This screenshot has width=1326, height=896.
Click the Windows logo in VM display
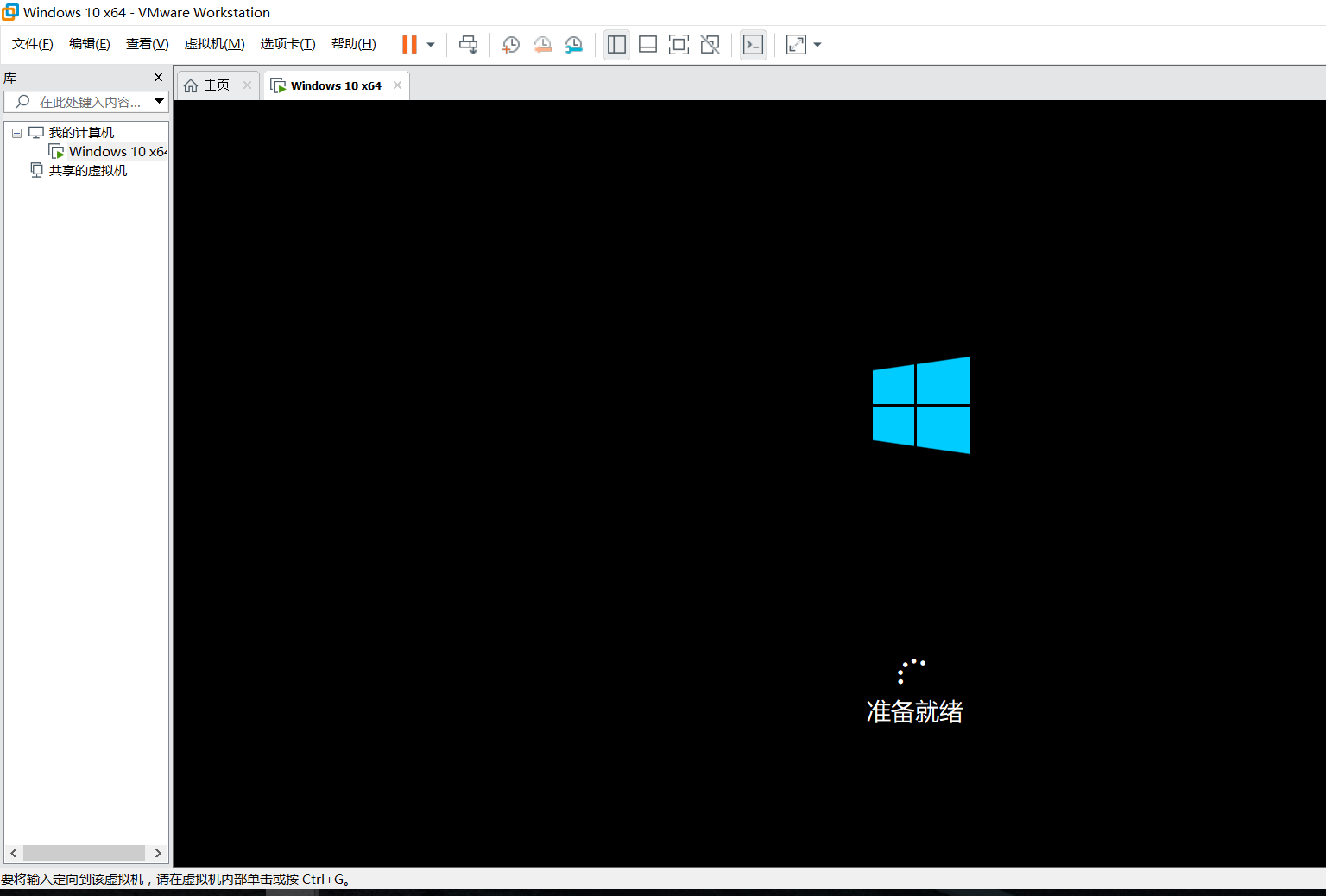(921, 405)
